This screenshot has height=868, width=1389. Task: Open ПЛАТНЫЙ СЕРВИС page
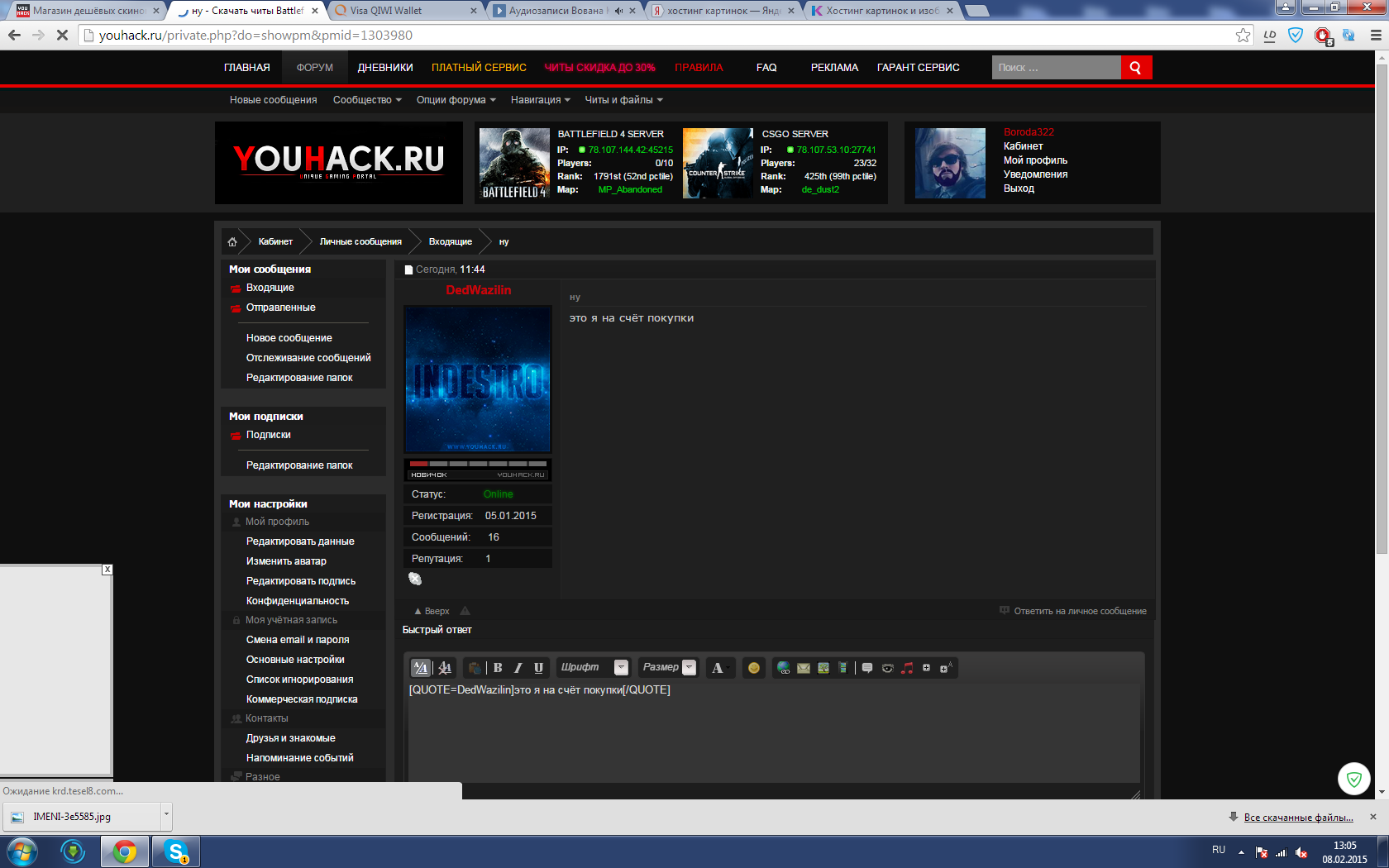pyautogui.click(x=479, y=68)
